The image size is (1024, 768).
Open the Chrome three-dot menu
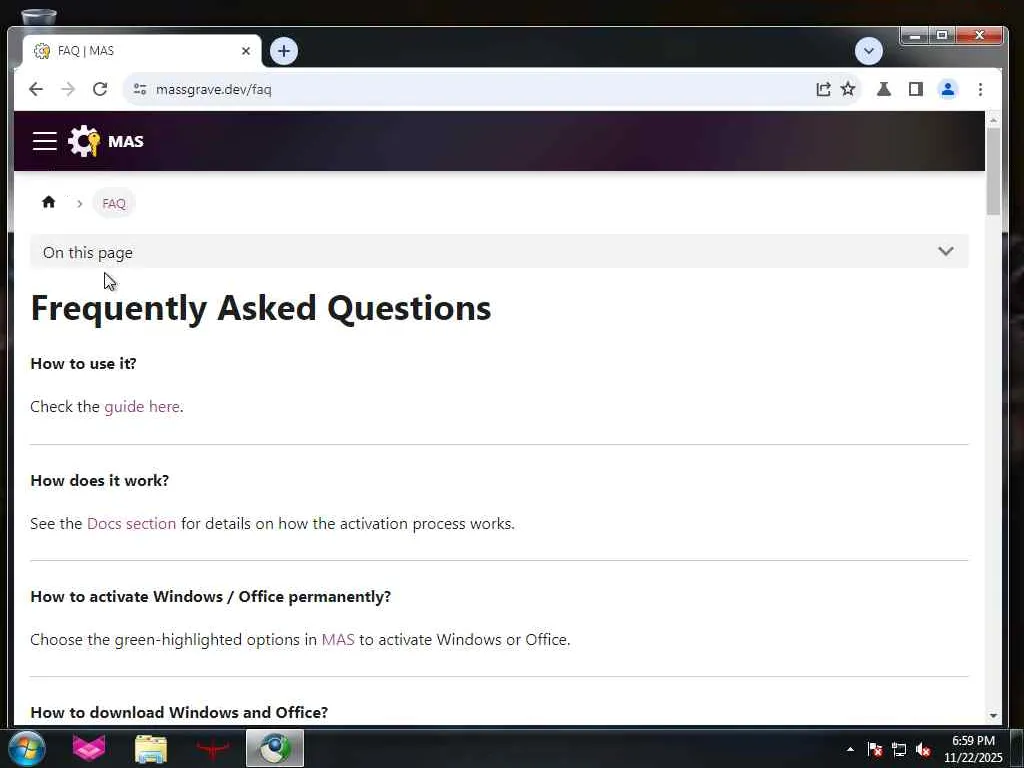pyautogui.click(x=980, y=89)
